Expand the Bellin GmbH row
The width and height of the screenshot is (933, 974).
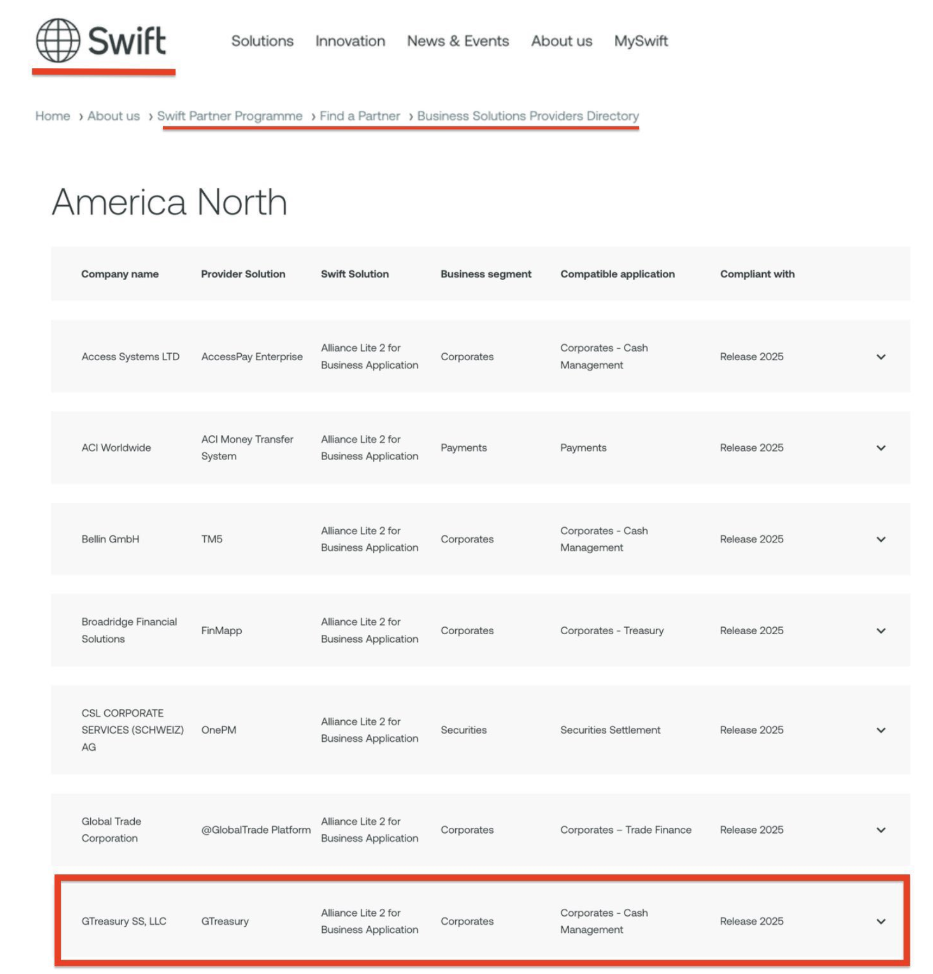click(x=881, y=539)
